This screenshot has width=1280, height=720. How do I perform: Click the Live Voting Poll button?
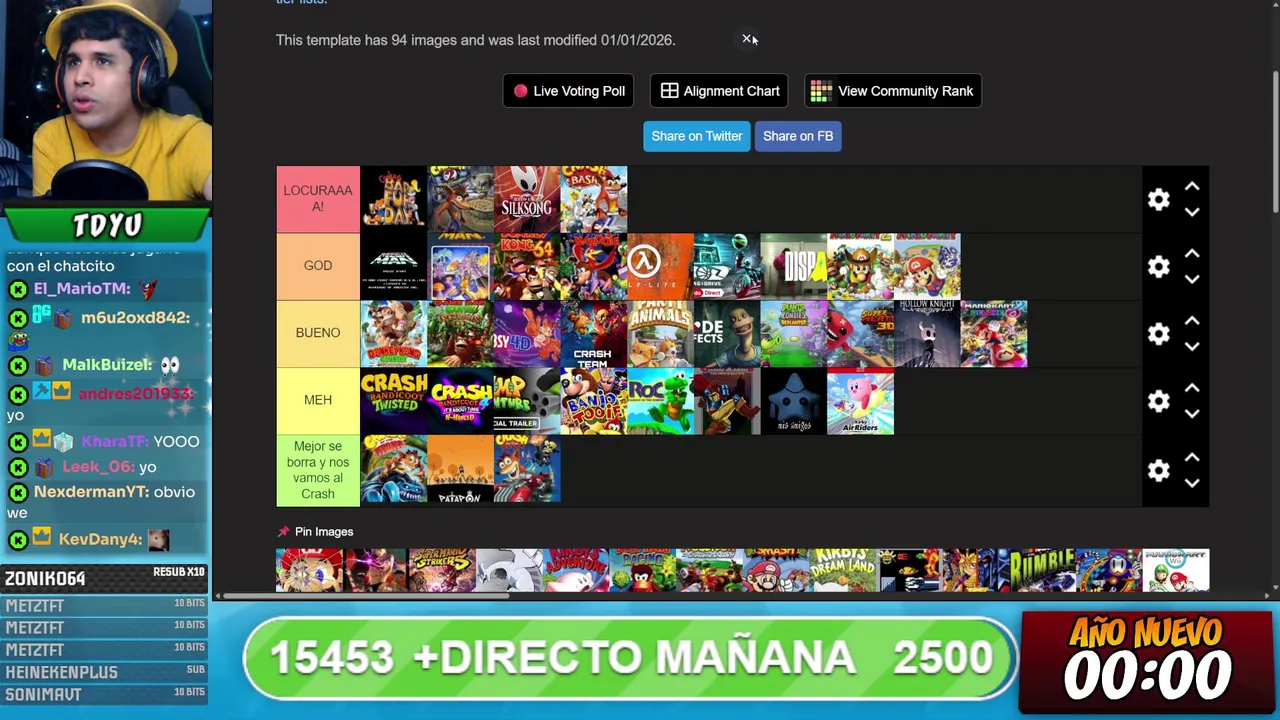(570, 91)
